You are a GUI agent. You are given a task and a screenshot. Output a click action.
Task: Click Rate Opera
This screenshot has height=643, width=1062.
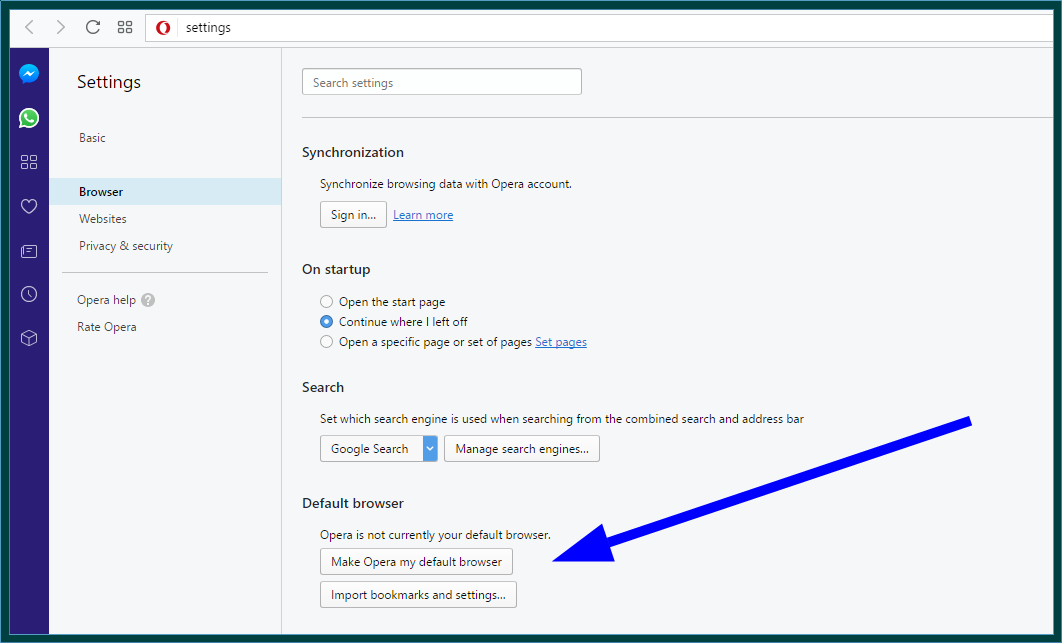coord(106,327)
